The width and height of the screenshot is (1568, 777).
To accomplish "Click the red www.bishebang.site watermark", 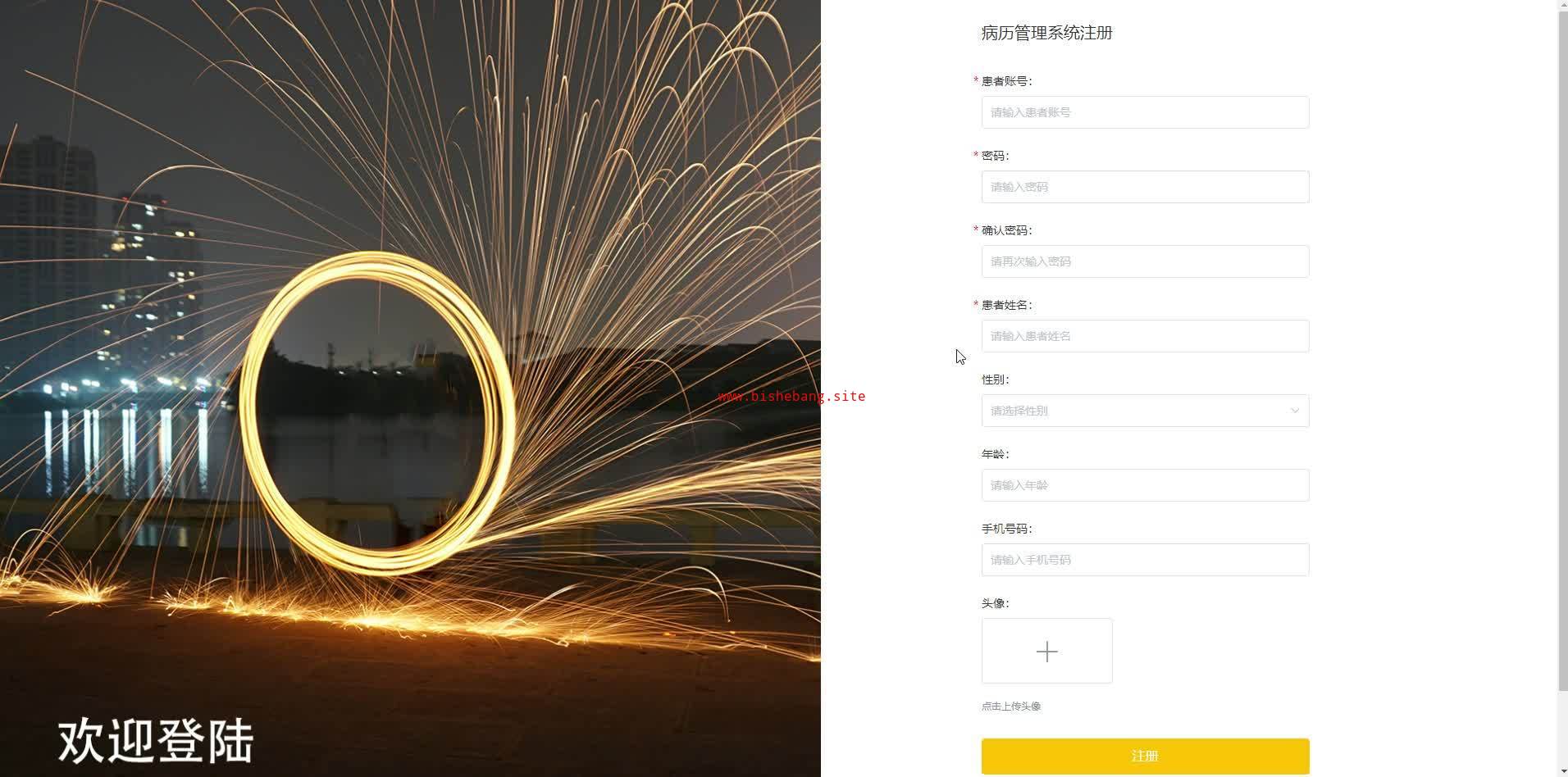I will click(791, 396).
